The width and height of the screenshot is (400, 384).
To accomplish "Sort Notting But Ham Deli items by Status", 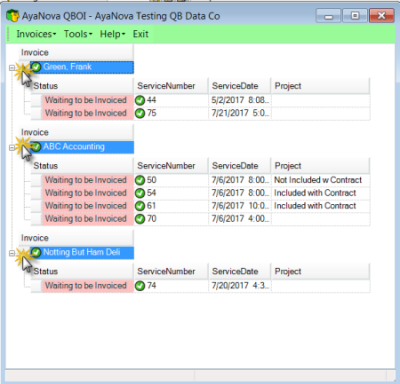I will pos(82,272).
